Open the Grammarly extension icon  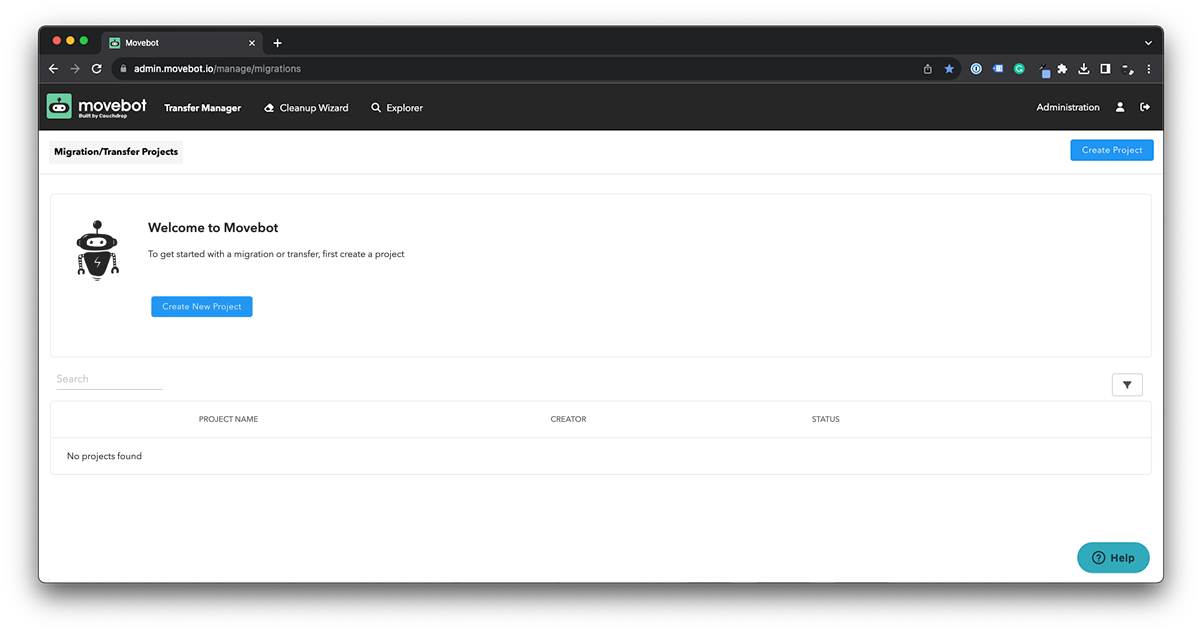click(1019, 68)
